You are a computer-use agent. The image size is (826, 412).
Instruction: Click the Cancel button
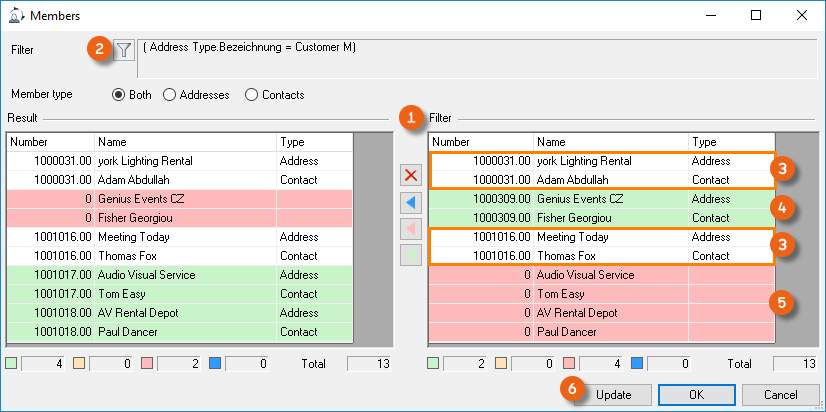(780, 394)
